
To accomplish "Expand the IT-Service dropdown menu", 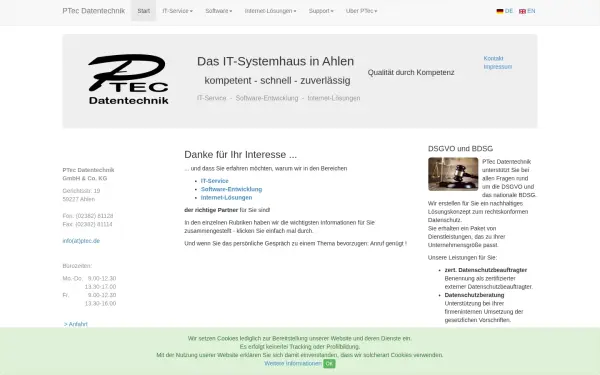I will tap(177, 11).
